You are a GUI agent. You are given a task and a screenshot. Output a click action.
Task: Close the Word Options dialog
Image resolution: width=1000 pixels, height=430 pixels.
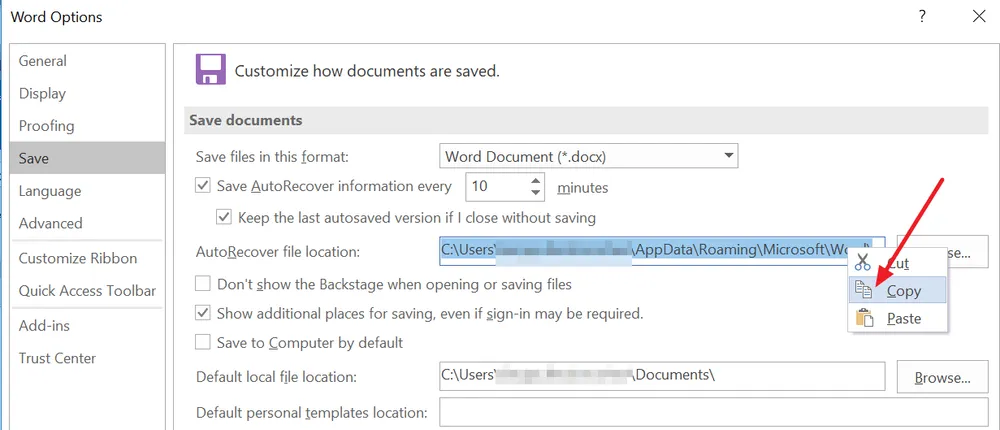click(x=979, y=17)
